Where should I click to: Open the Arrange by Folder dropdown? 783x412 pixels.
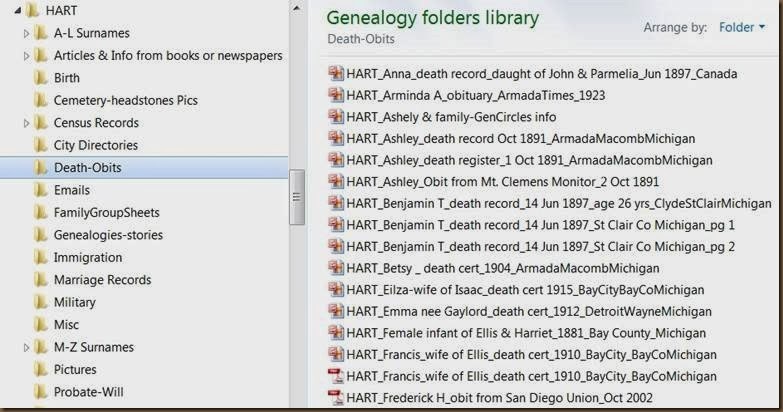click(x=743, y=28)
